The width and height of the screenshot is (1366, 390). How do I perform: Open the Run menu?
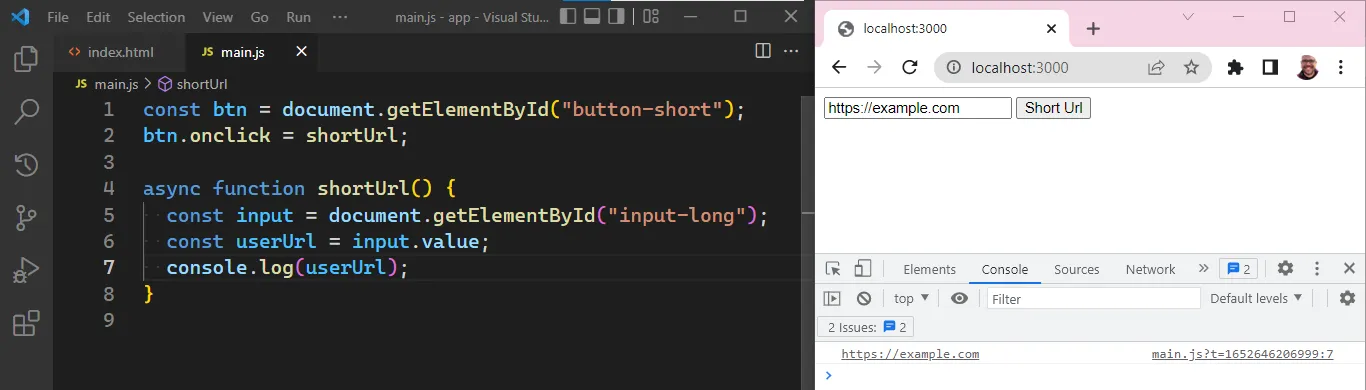[298, 17]
